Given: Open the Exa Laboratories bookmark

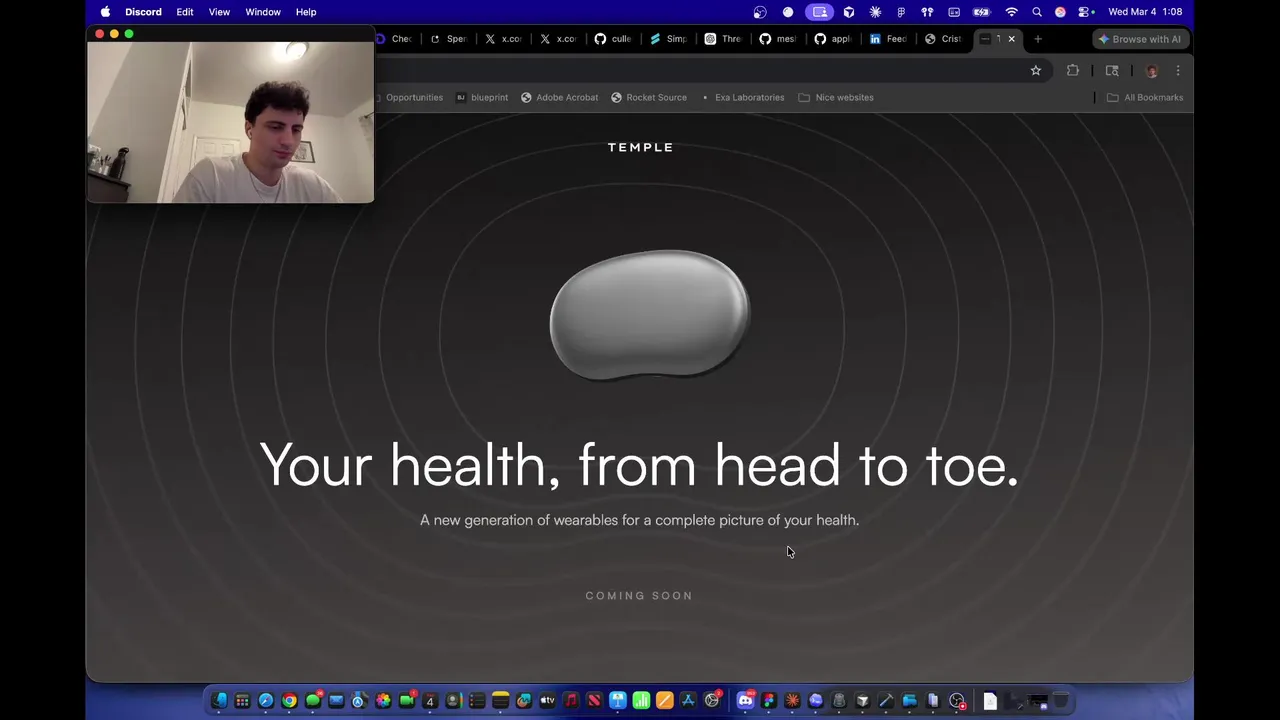Looking at the screenshot, I should [742, 97].
